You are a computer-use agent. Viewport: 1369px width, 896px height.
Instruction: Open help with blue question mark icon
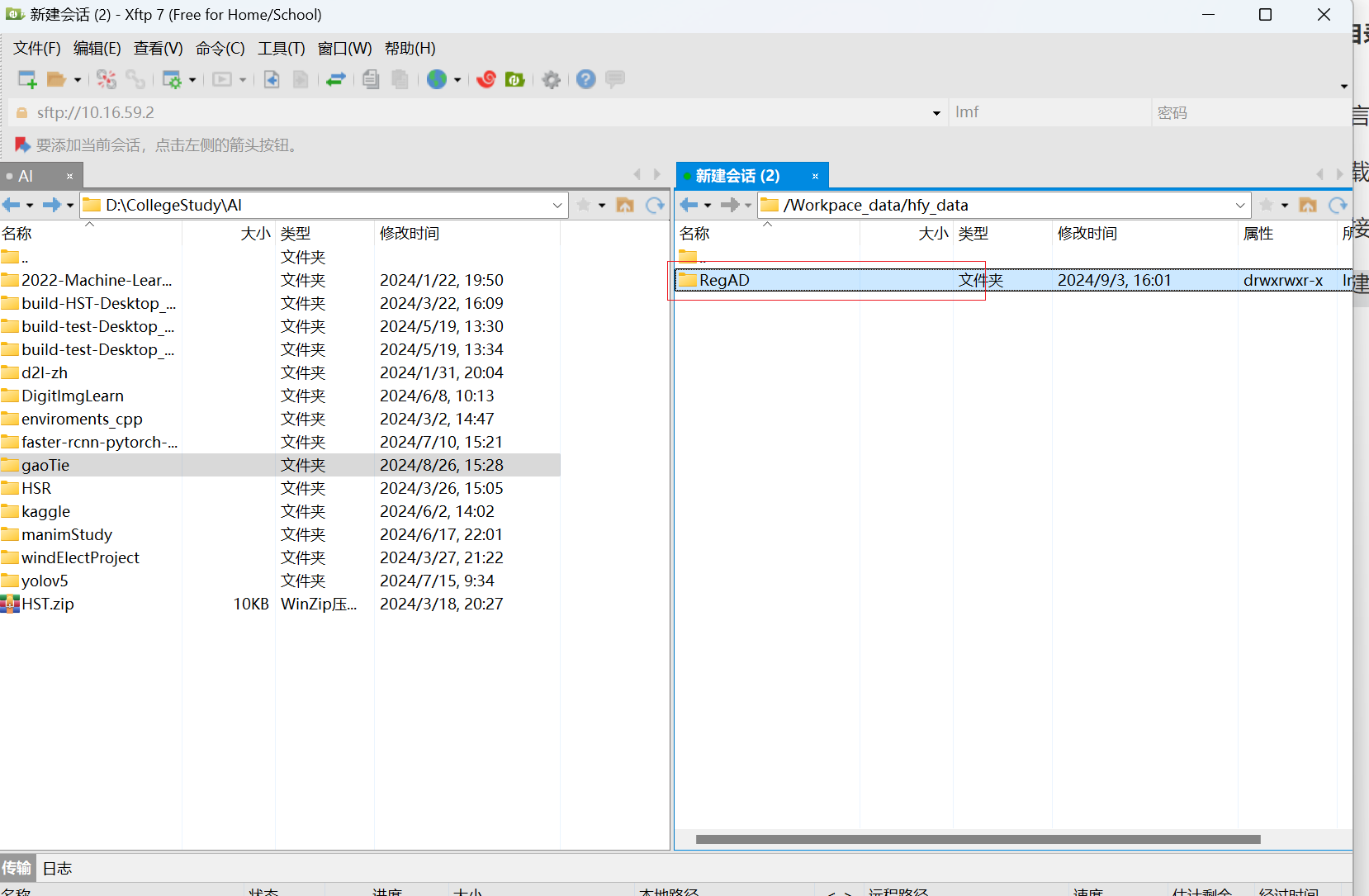[x=586, y=79]
